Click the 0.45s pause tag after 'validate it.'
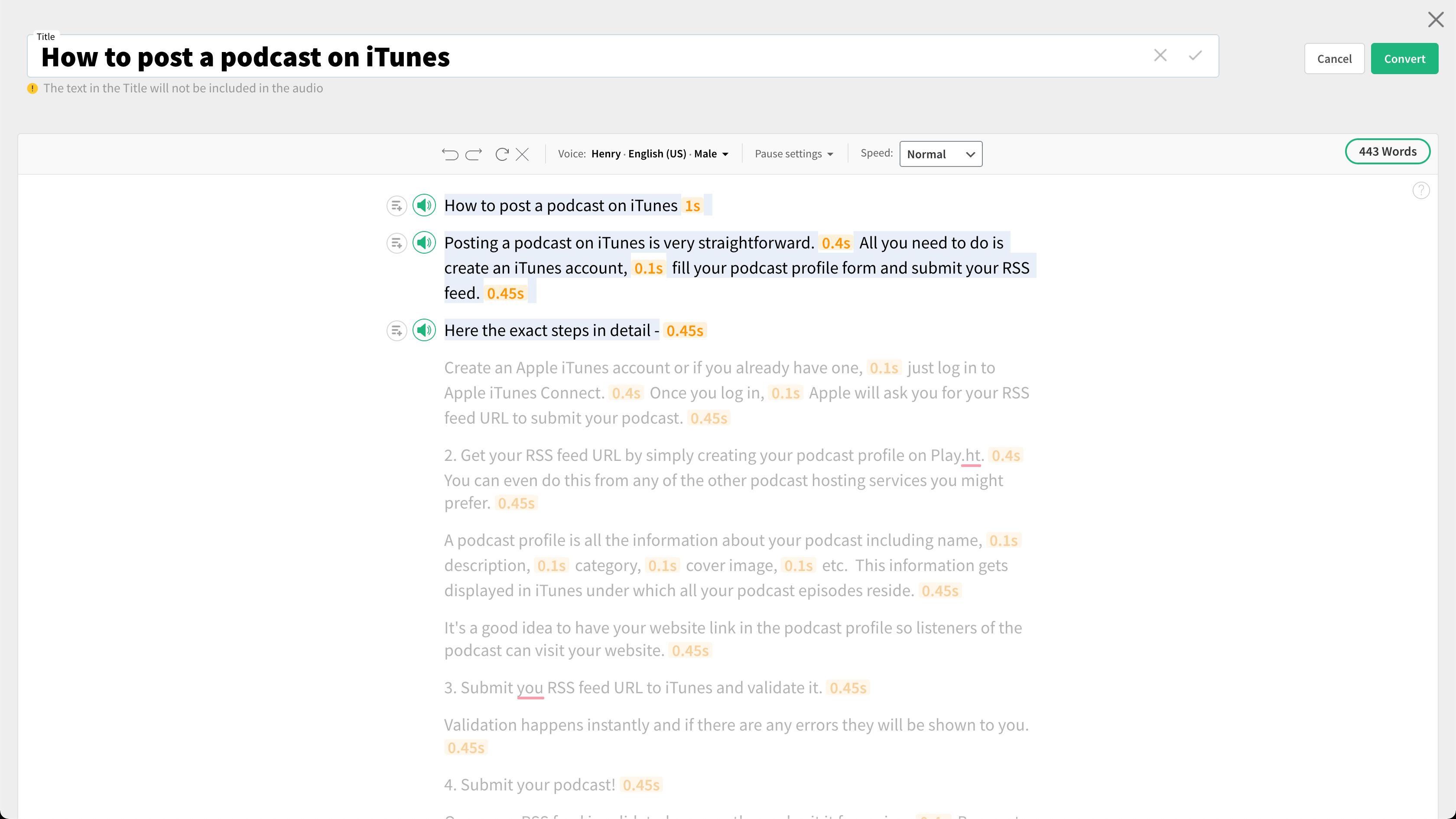The height and width of the screenshot is (819, 1456). [x=848, y=688]
